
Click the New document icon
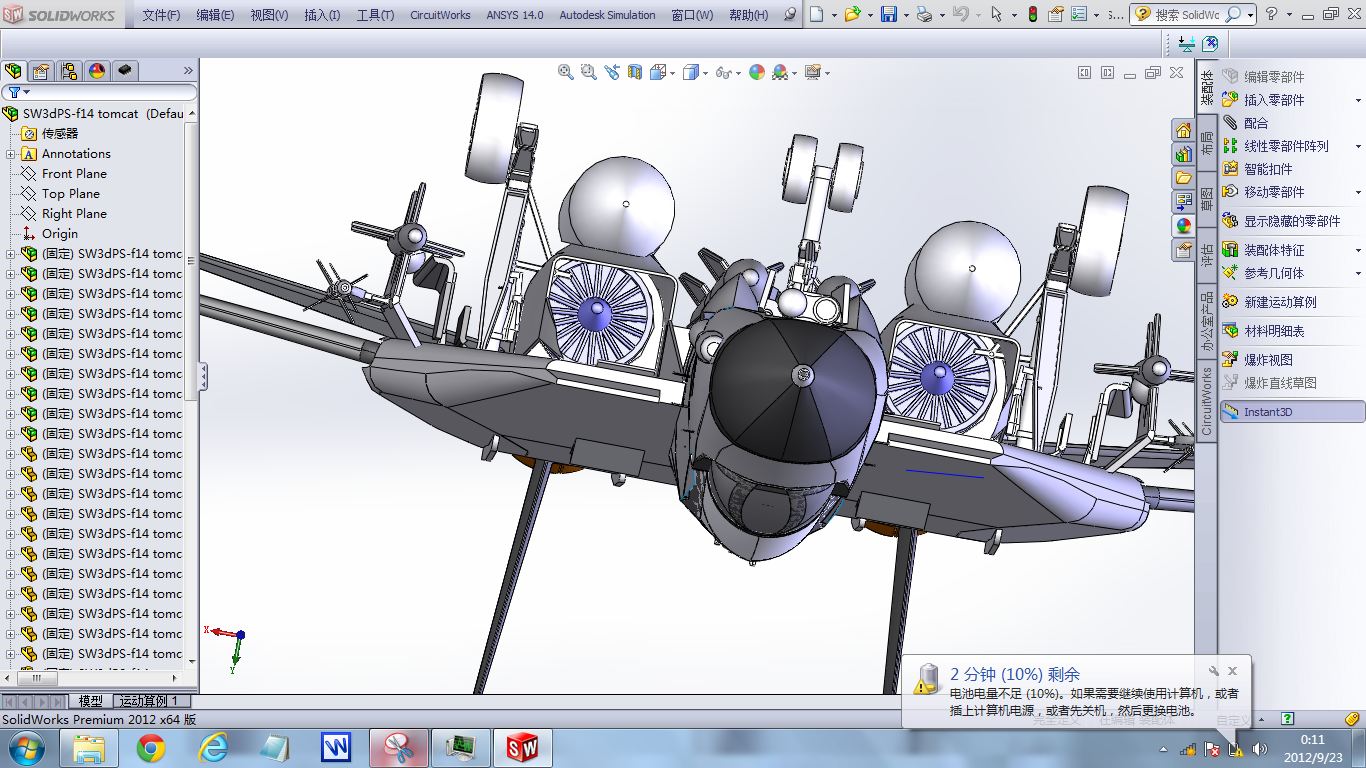817,15
